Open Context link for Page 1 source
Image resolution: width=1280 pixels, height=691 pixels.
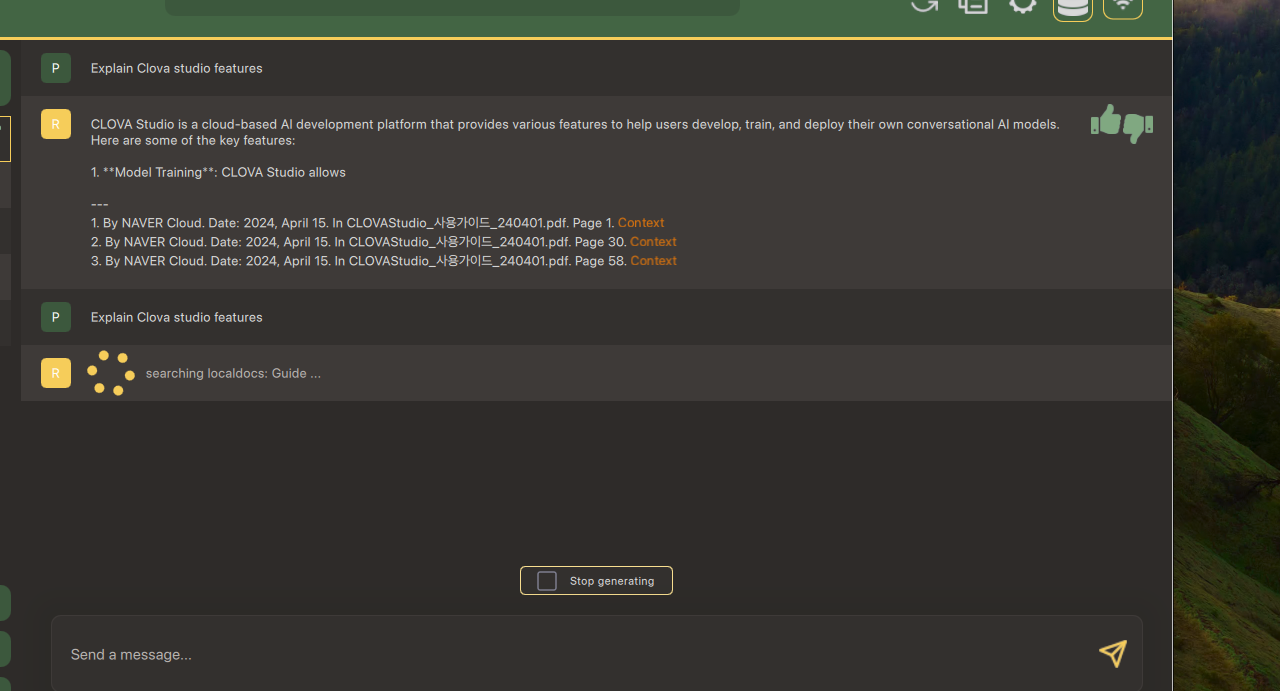click(641, 223)
